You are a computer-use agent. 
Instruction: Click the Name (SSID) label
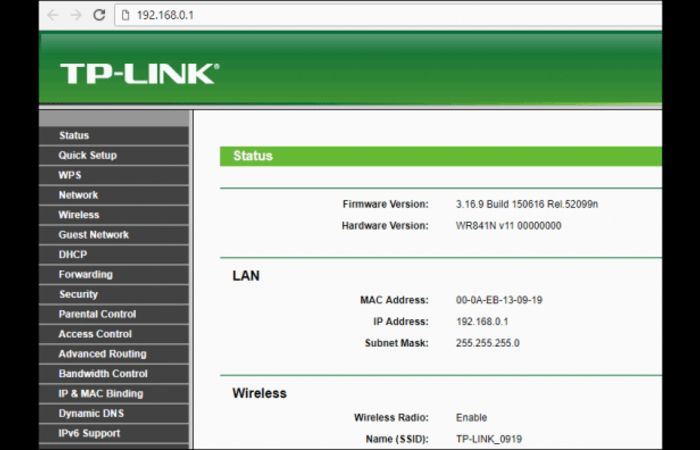(x=397, y=439)
